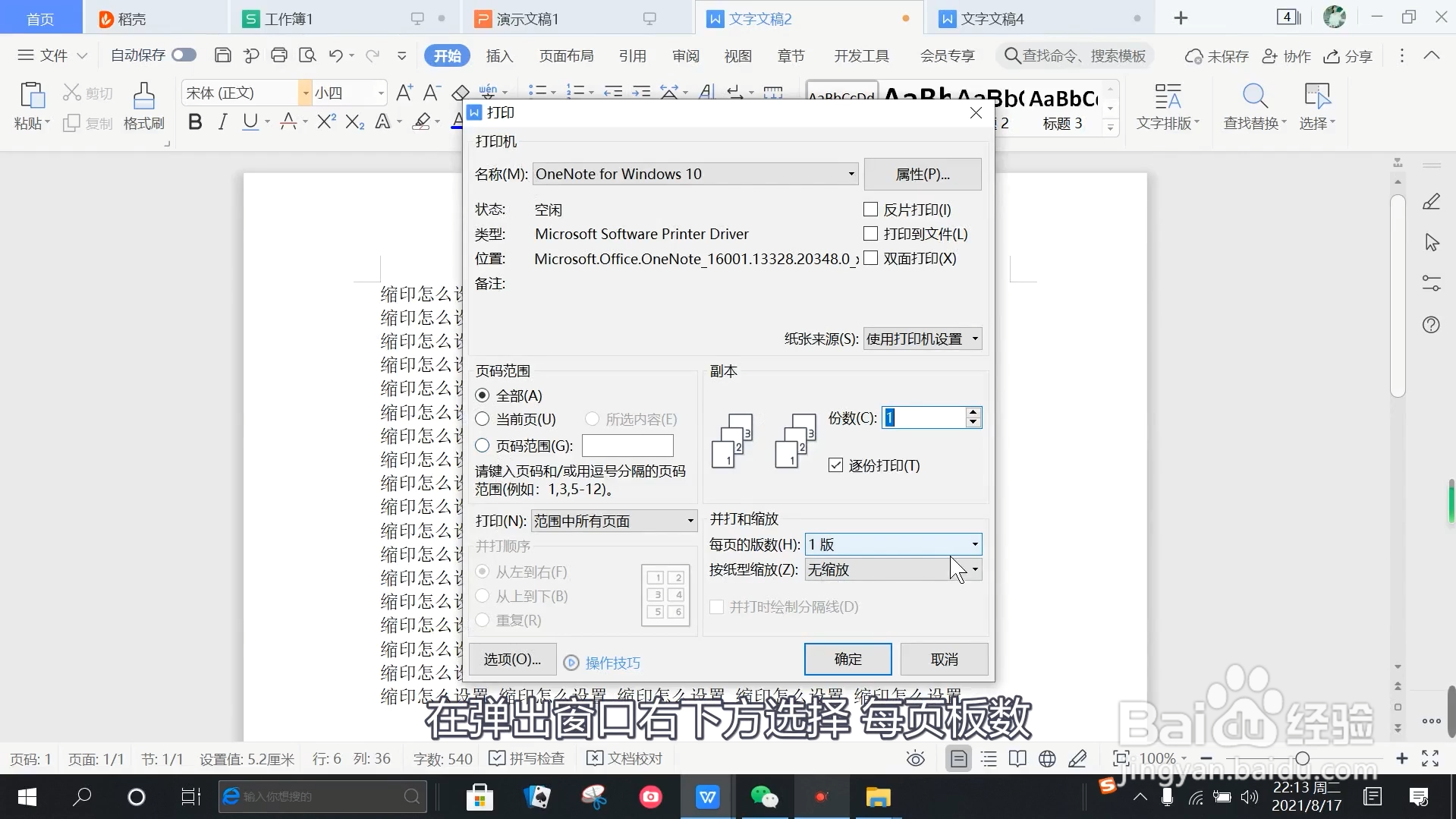Click the zoom in plus button
1456x819 pixels.
[x=1401, y=758]
